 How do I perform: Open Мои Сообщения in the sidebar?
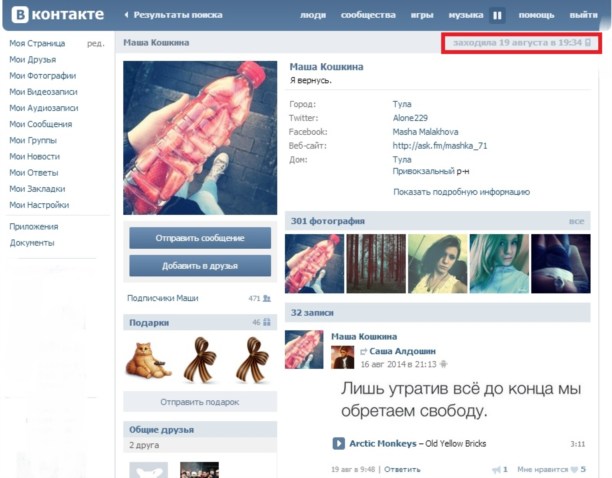click(x=40, y=124)
